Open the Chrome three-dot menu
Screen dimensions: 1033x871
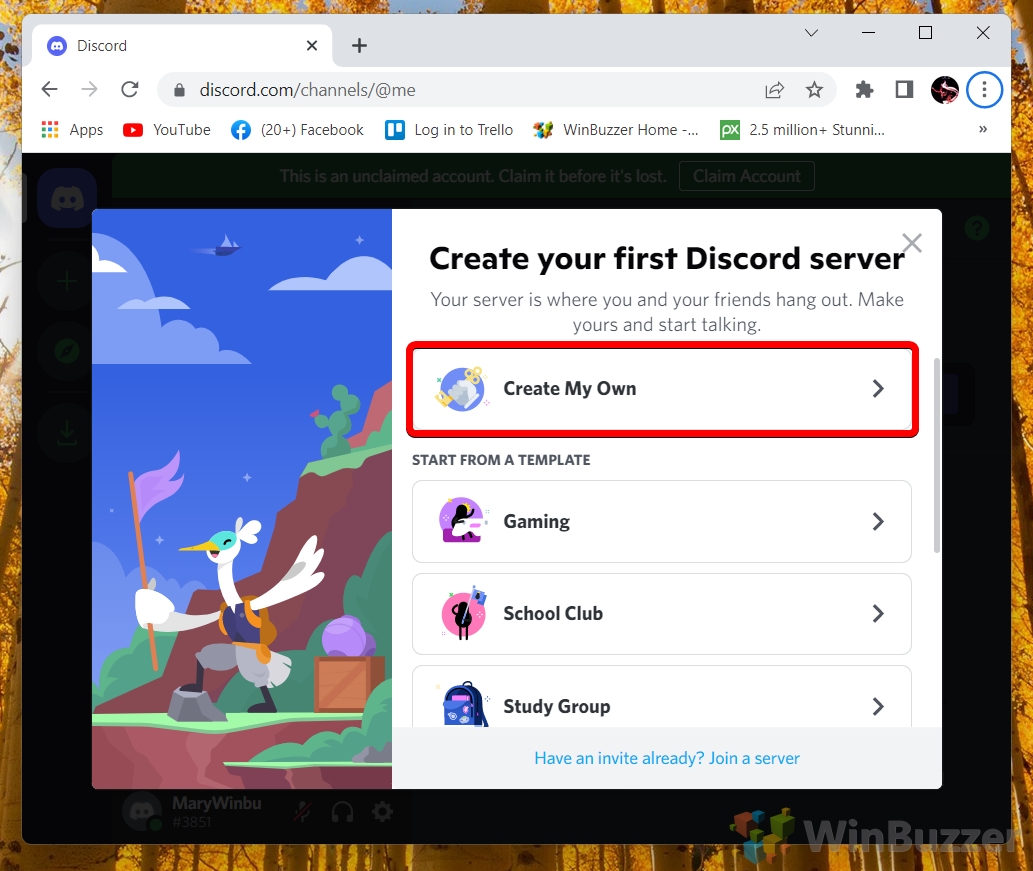(x=984, y=90)
